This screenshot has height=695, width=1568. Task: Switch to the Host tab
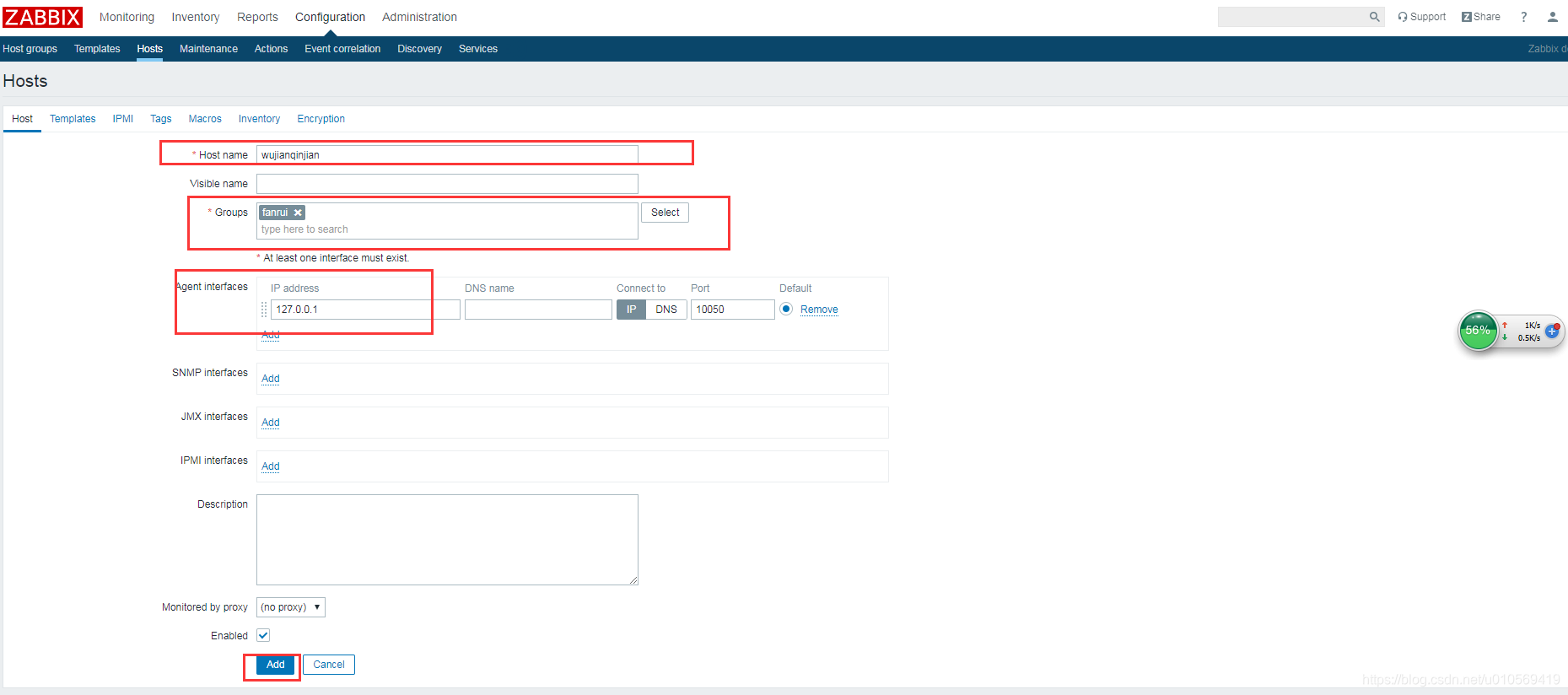click(x=22, y=119)
